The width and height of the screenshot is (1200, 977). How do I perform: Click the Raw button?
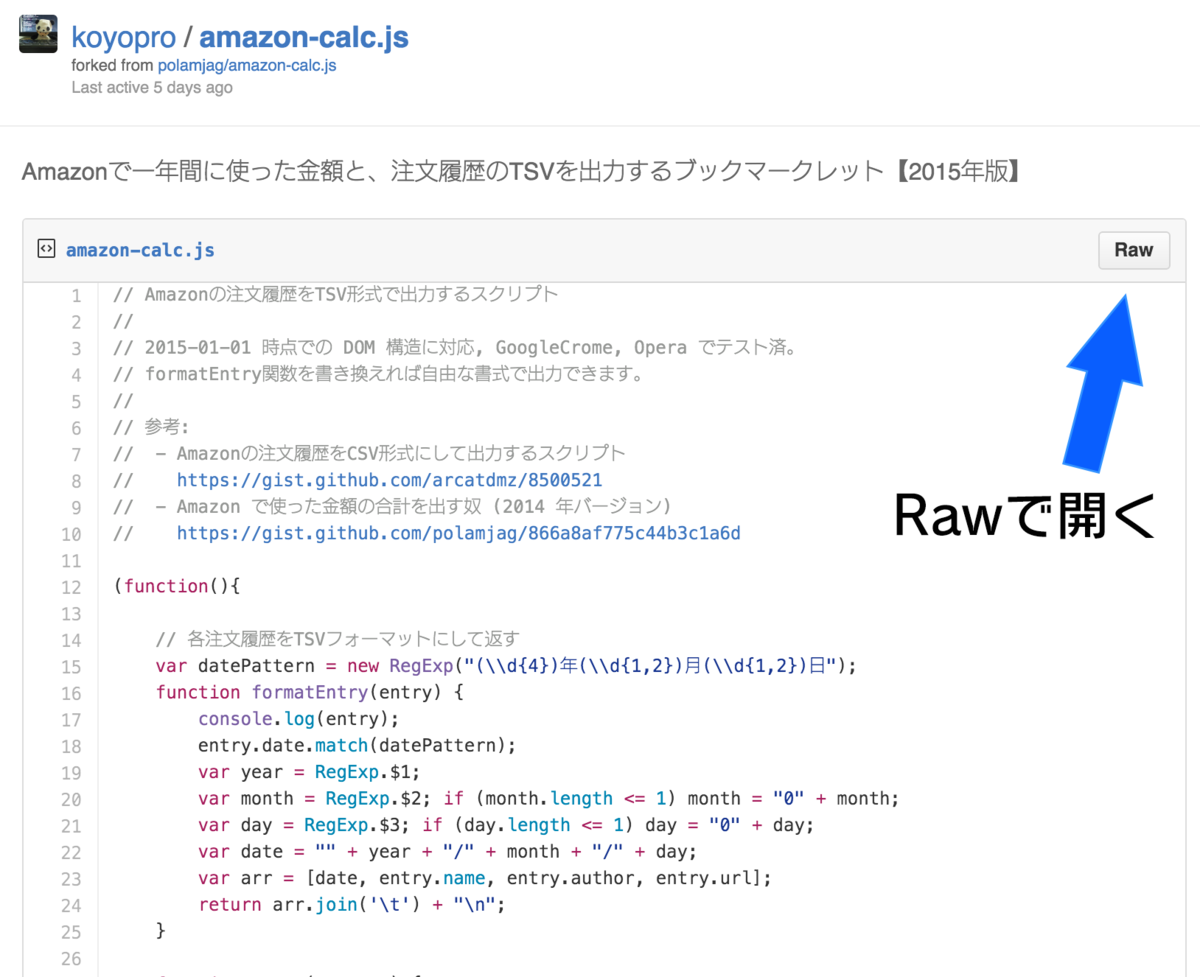click(x=1134, y=250)
